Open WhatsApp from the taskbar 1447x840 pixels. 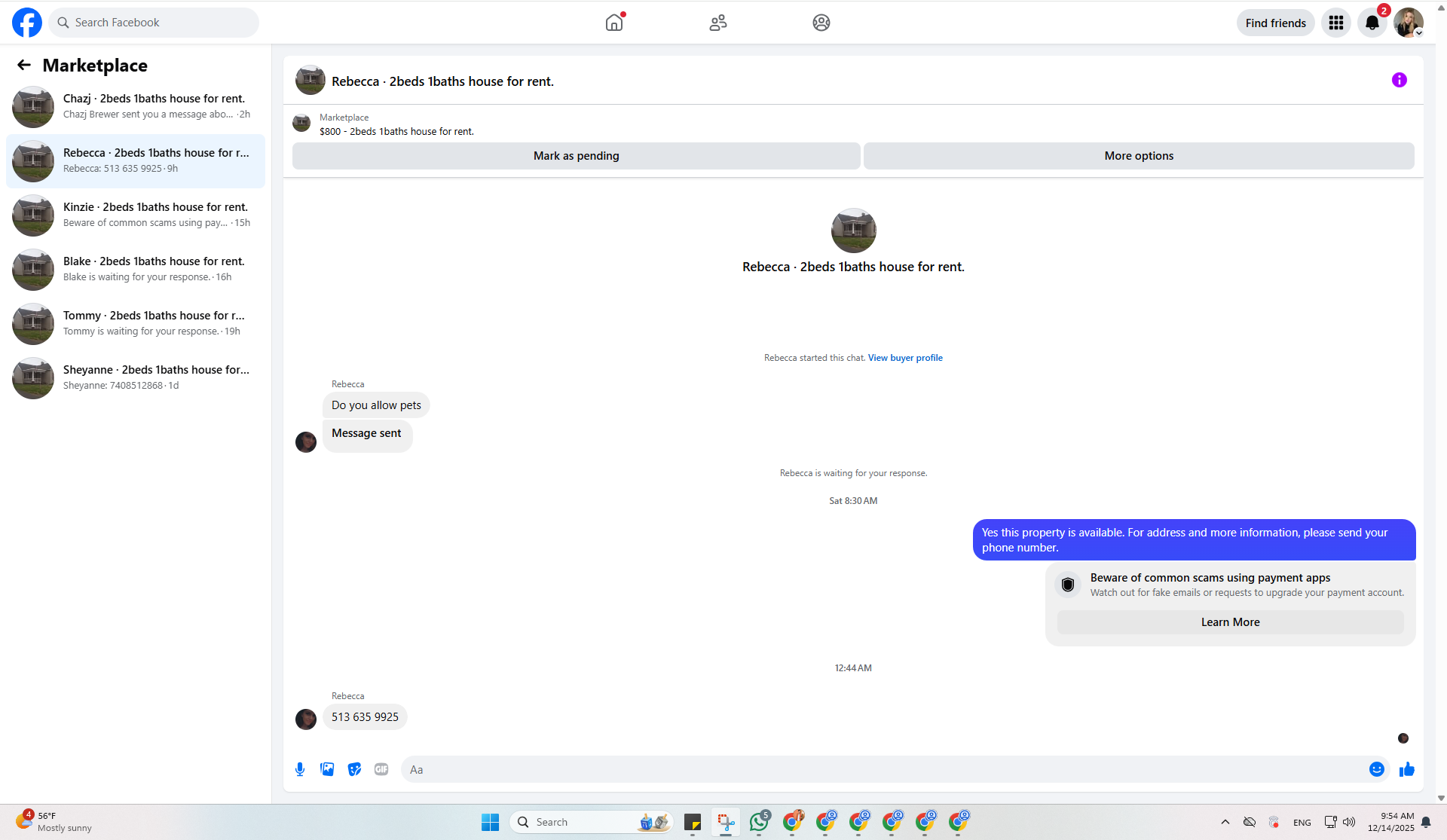pyautogui.click(x=759, y=822)
